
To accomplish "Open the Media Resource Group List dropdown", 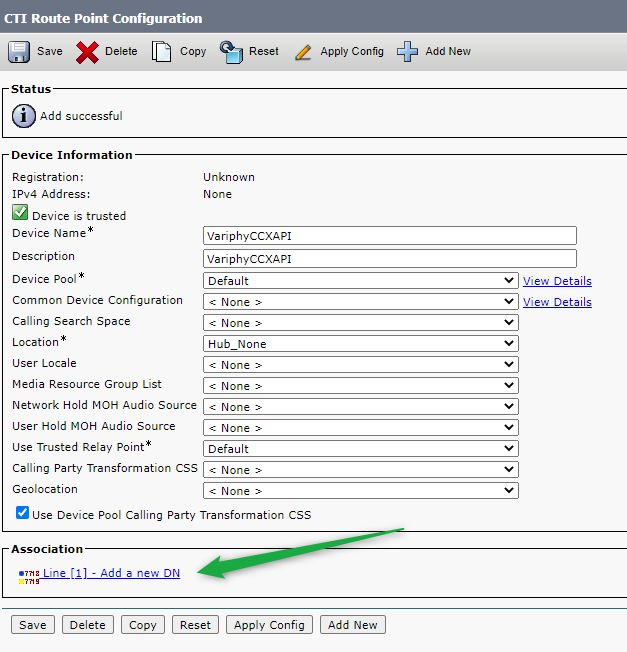I will (x=360, y=386).
